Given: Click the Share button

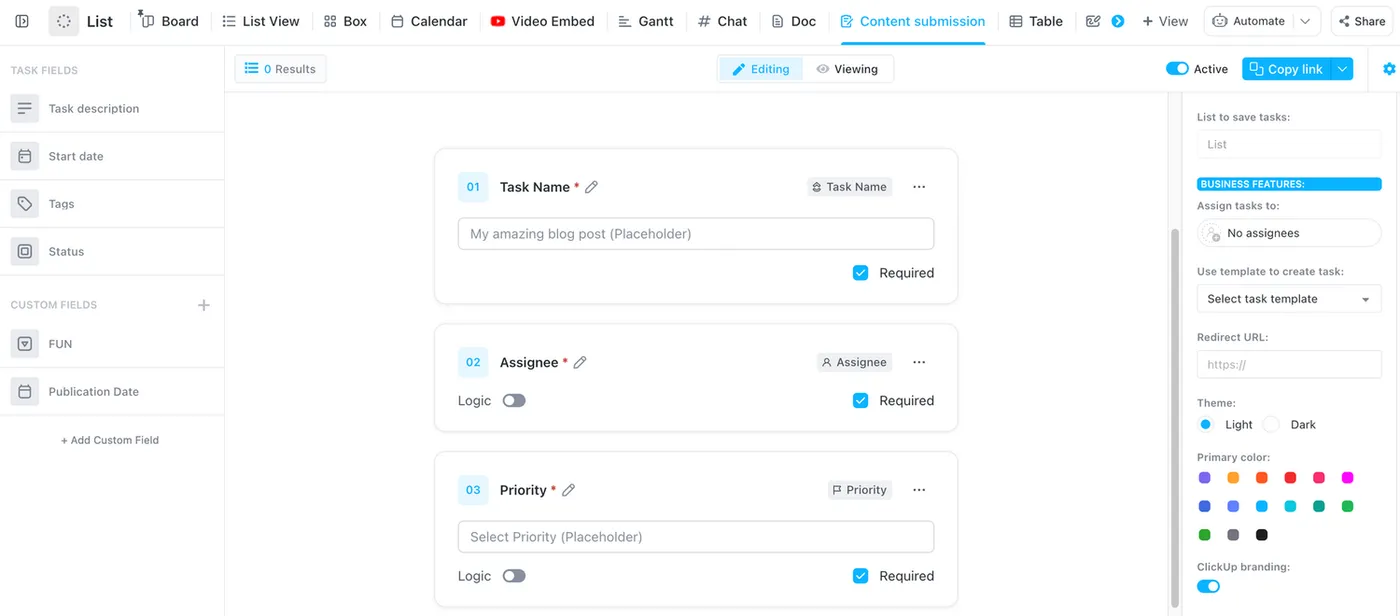Looking at the screenshot, I should (x=1361, y=21).
